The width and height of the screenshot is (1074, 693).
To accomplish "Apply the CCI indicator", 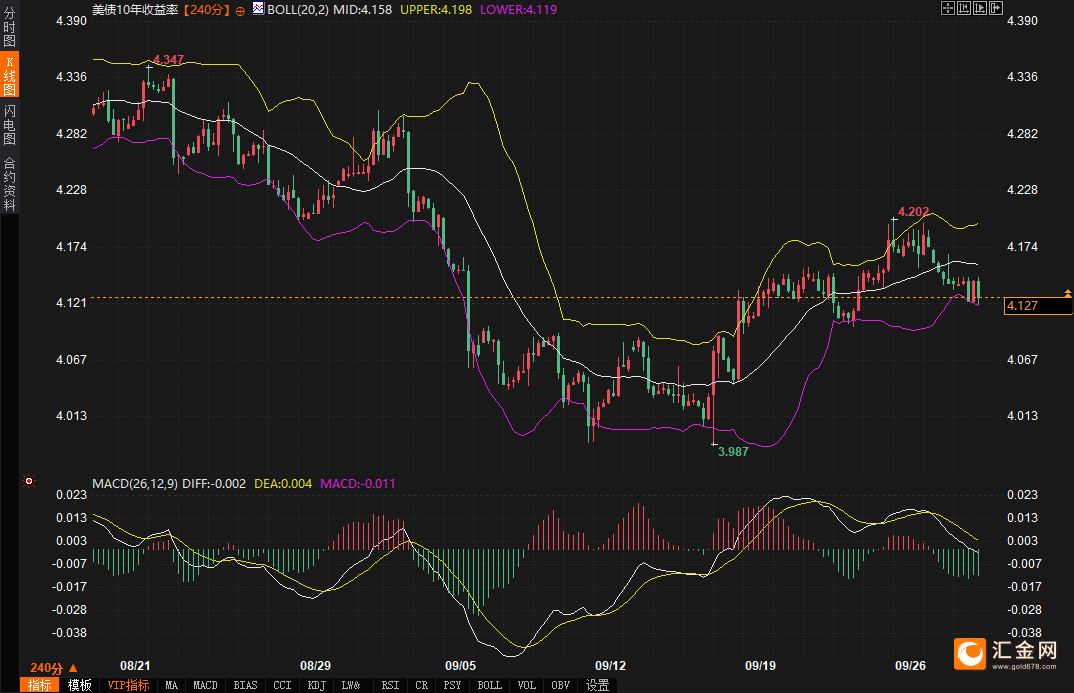I will 282,685.
